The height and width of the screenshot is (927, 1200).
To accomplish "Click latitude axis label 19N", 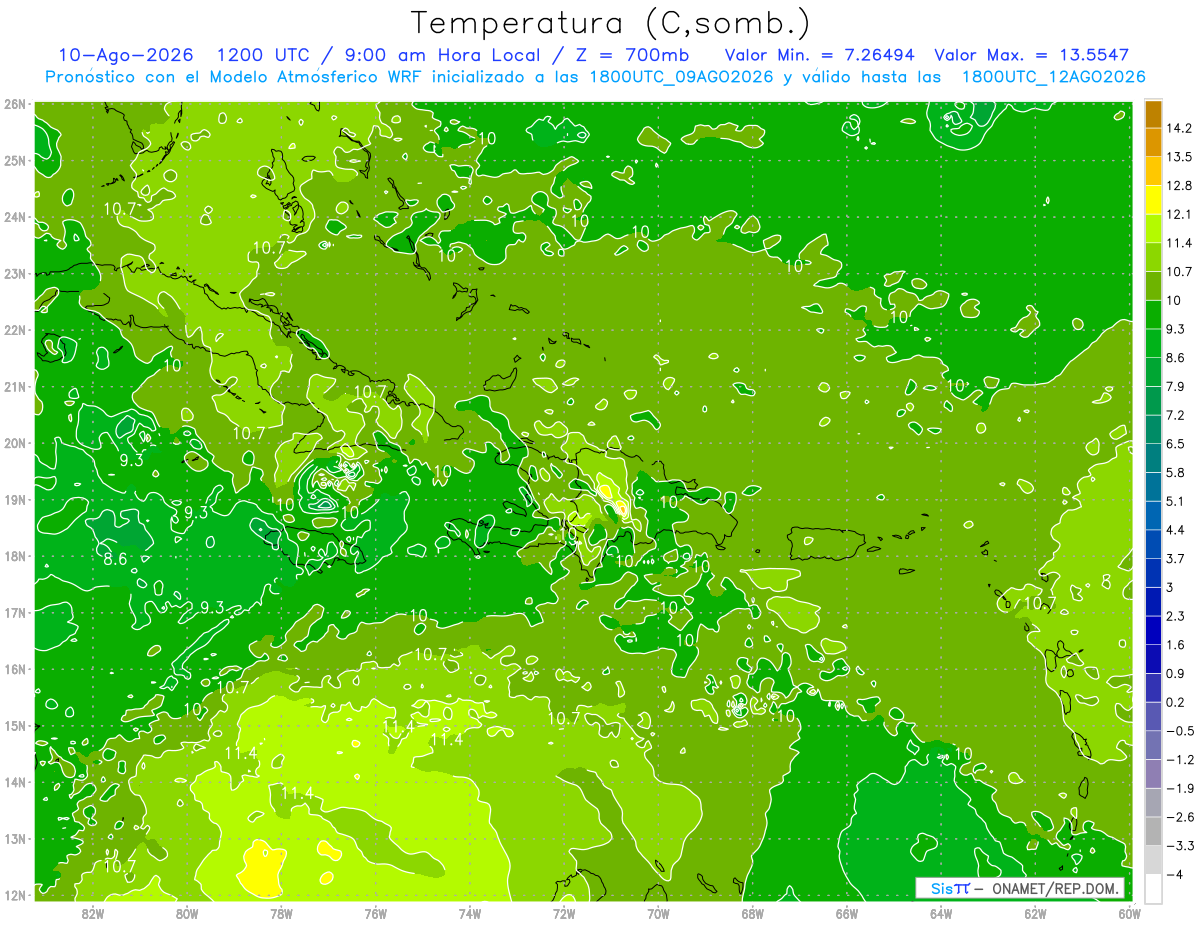I will [15, 499].
